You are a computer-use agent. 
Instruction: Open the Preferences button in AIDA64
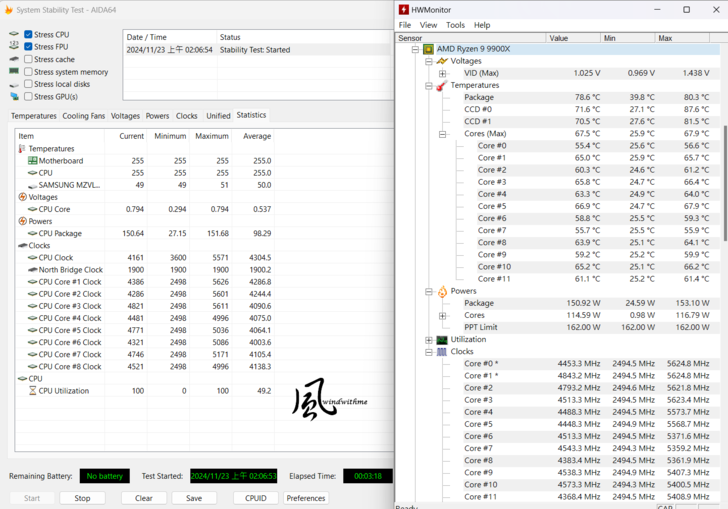click(x=306, y=498)
